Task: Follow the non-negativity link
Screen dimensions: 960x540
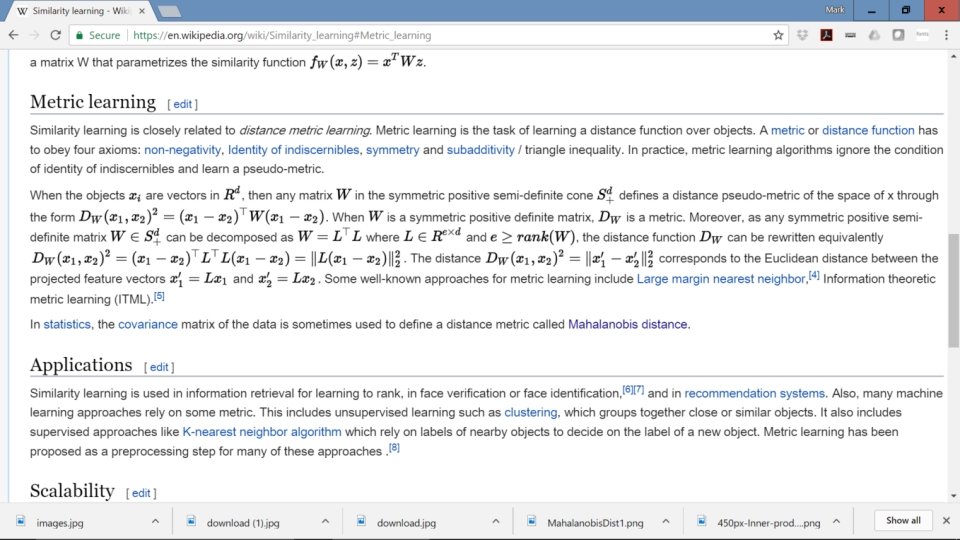Action: point(182,150)
